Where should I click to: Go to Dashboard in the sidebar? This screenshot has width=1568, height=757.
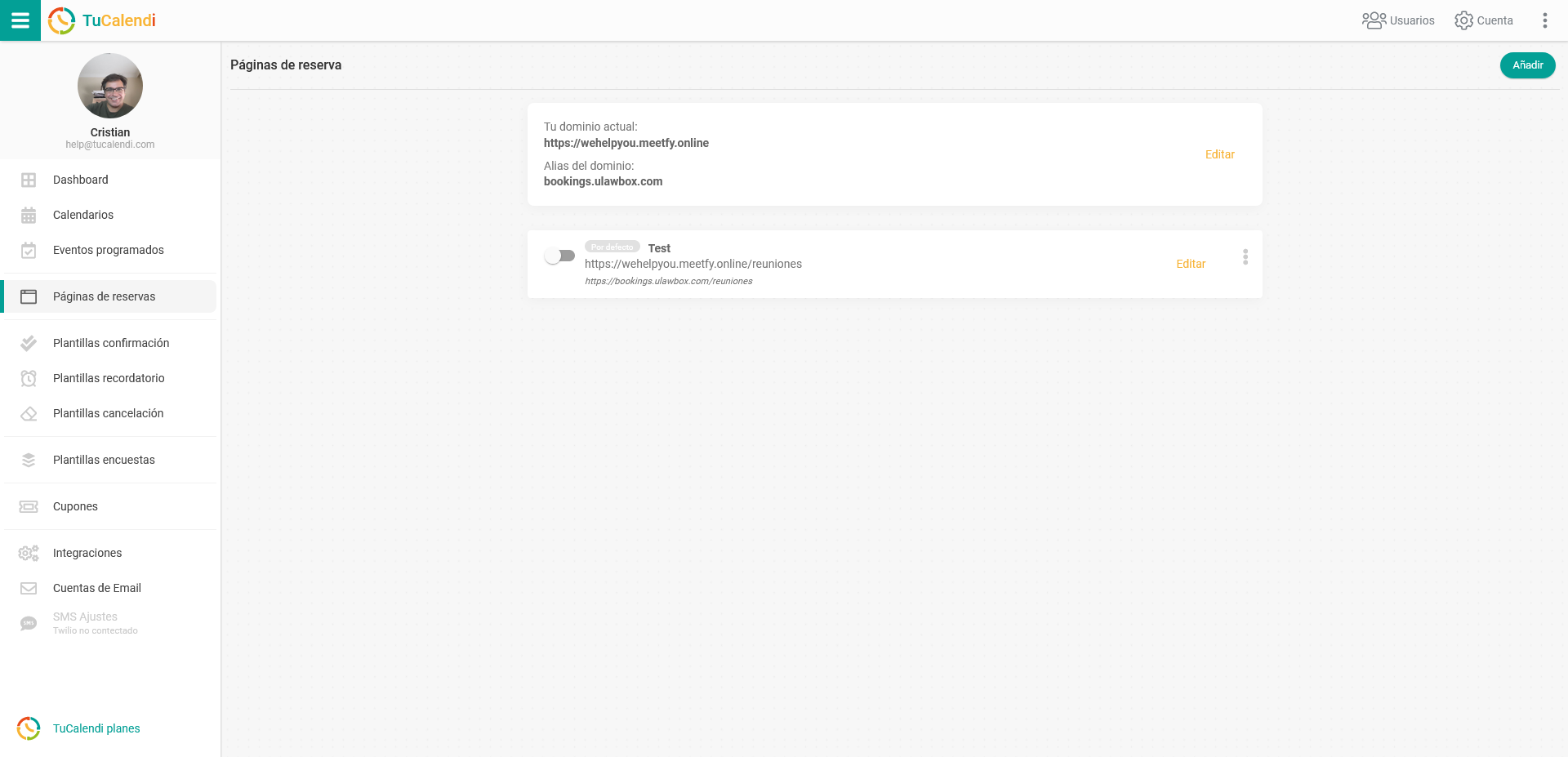(x=80, y=180)
